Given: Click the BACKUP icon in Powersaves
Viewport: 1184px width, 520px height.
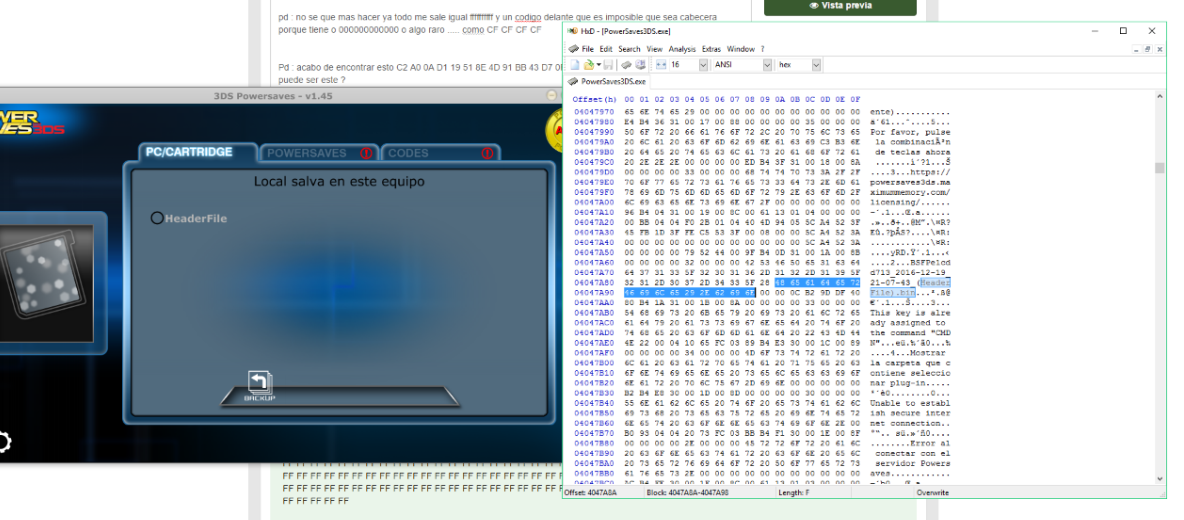Looking at the screenshot, I should pos(259,385).
